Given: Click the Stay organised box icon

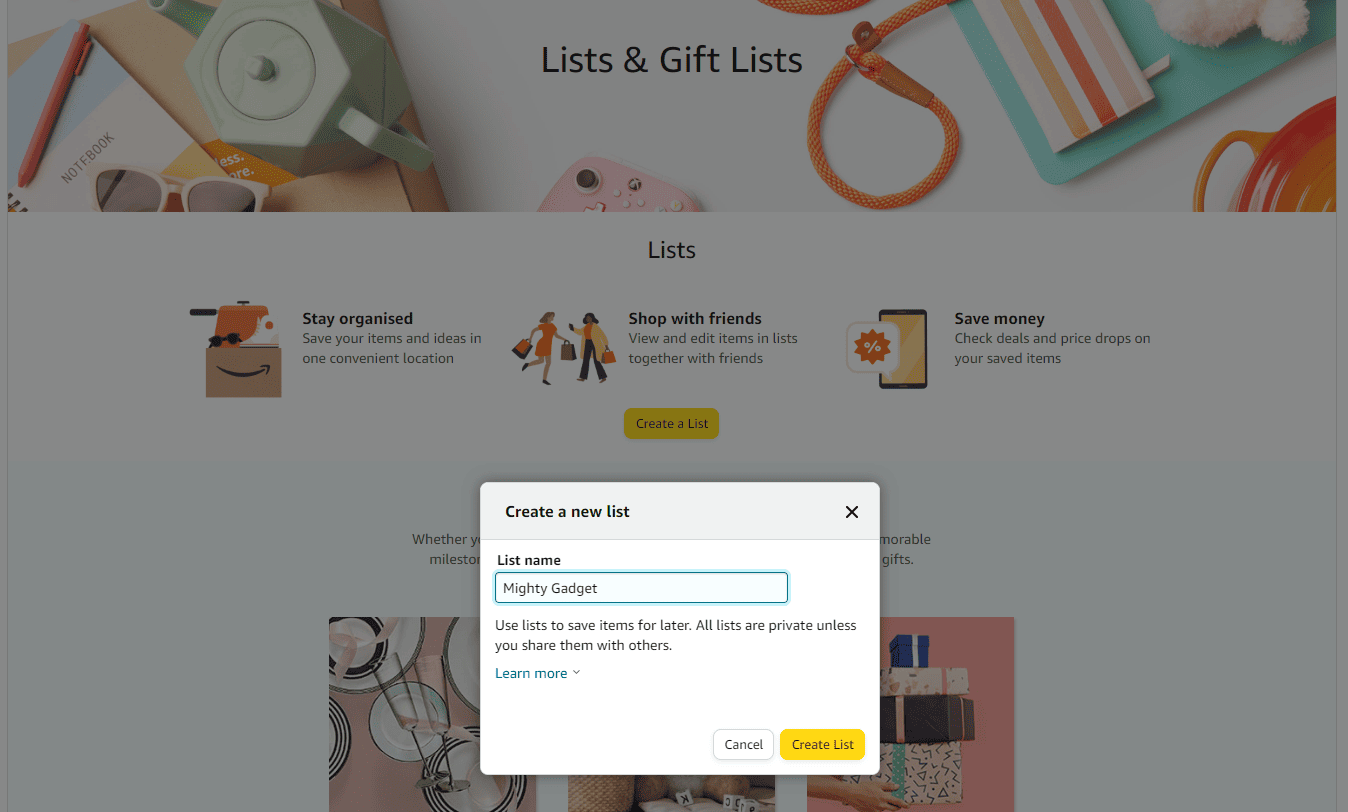Looking at the screenshot, I should (238, 349).
